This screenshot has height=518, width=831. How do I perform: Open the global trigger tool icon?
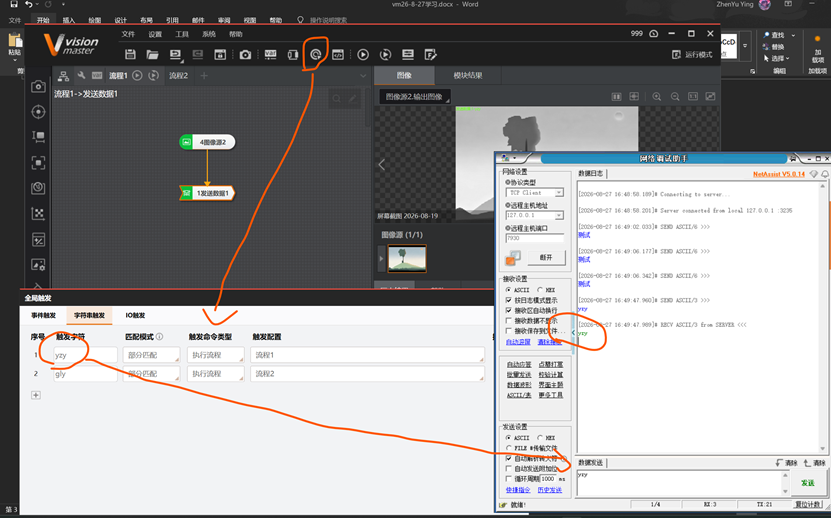(316, 55)
